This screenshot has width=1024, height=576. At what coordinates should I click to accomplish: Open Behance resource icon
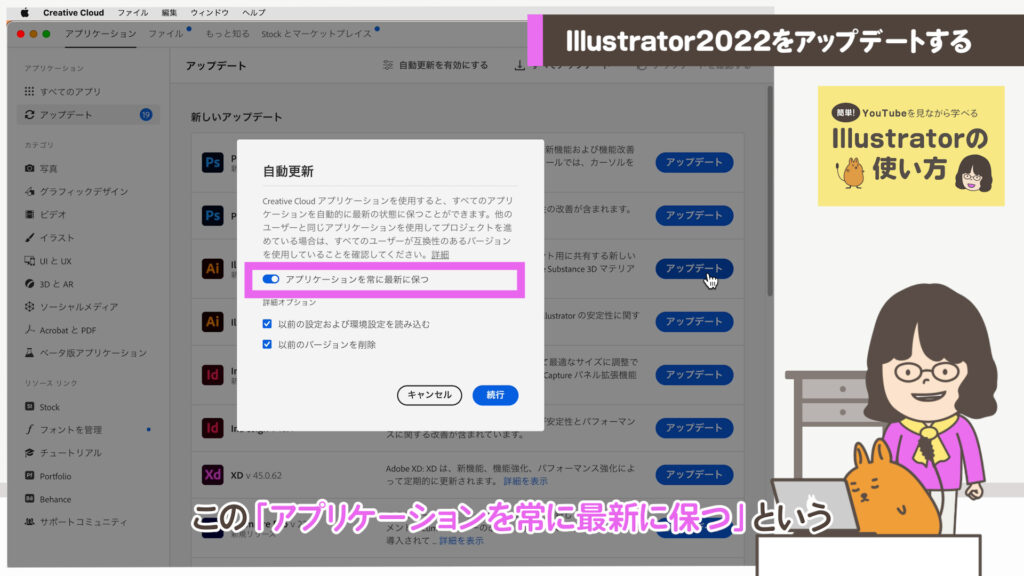coord(29,498)
